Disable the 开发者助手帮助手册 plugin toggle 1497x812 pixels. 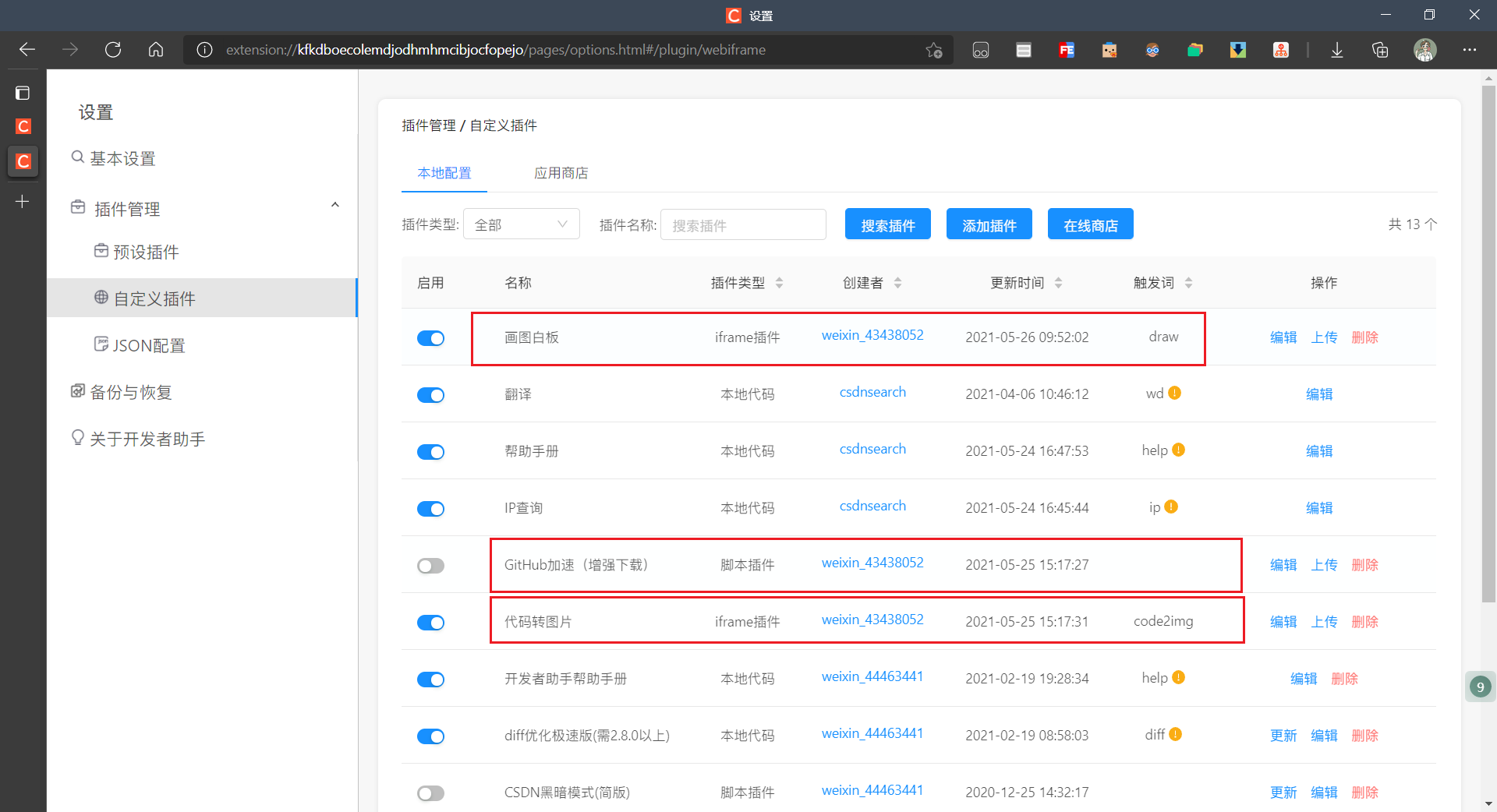(430, 680)
